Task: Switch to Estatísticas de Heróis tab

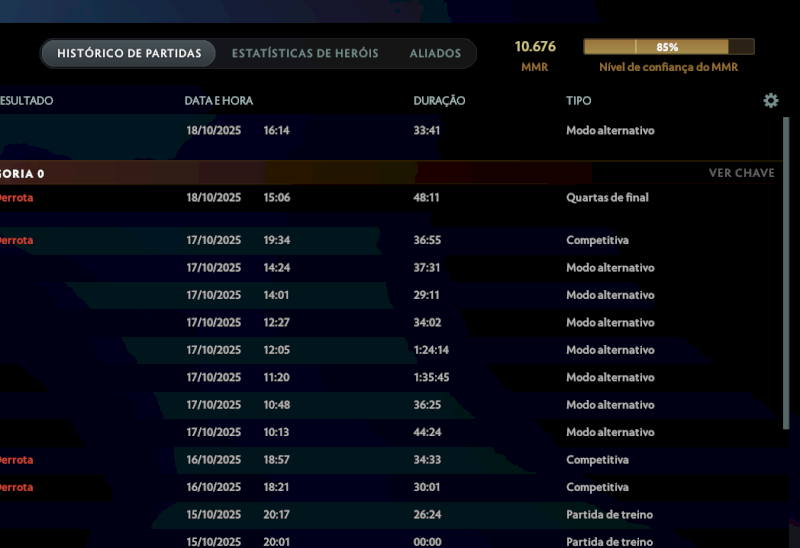Action: (305, 53)
